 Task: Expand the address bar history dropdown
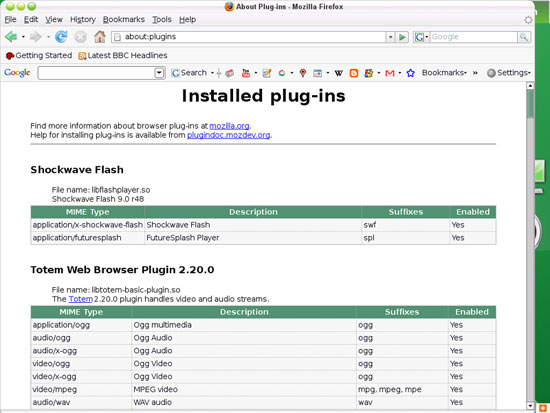point(390,37)
